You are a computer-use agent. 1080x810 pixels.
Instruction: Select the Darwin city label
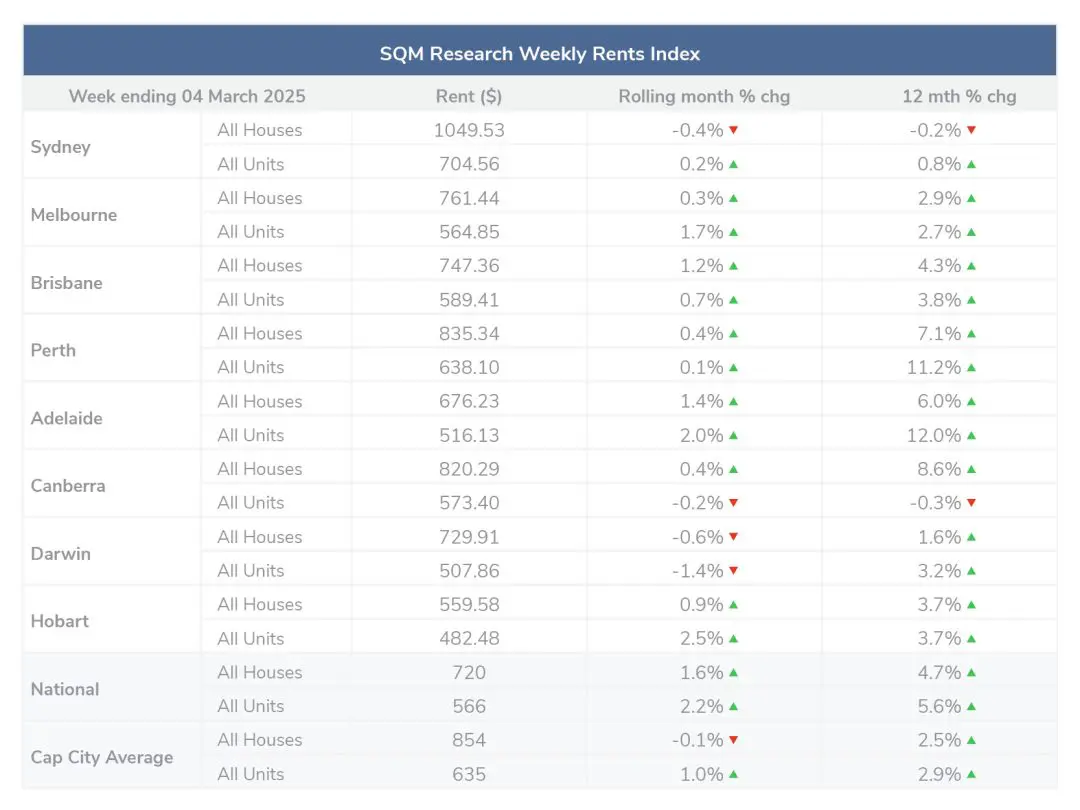tap(61, 554)
